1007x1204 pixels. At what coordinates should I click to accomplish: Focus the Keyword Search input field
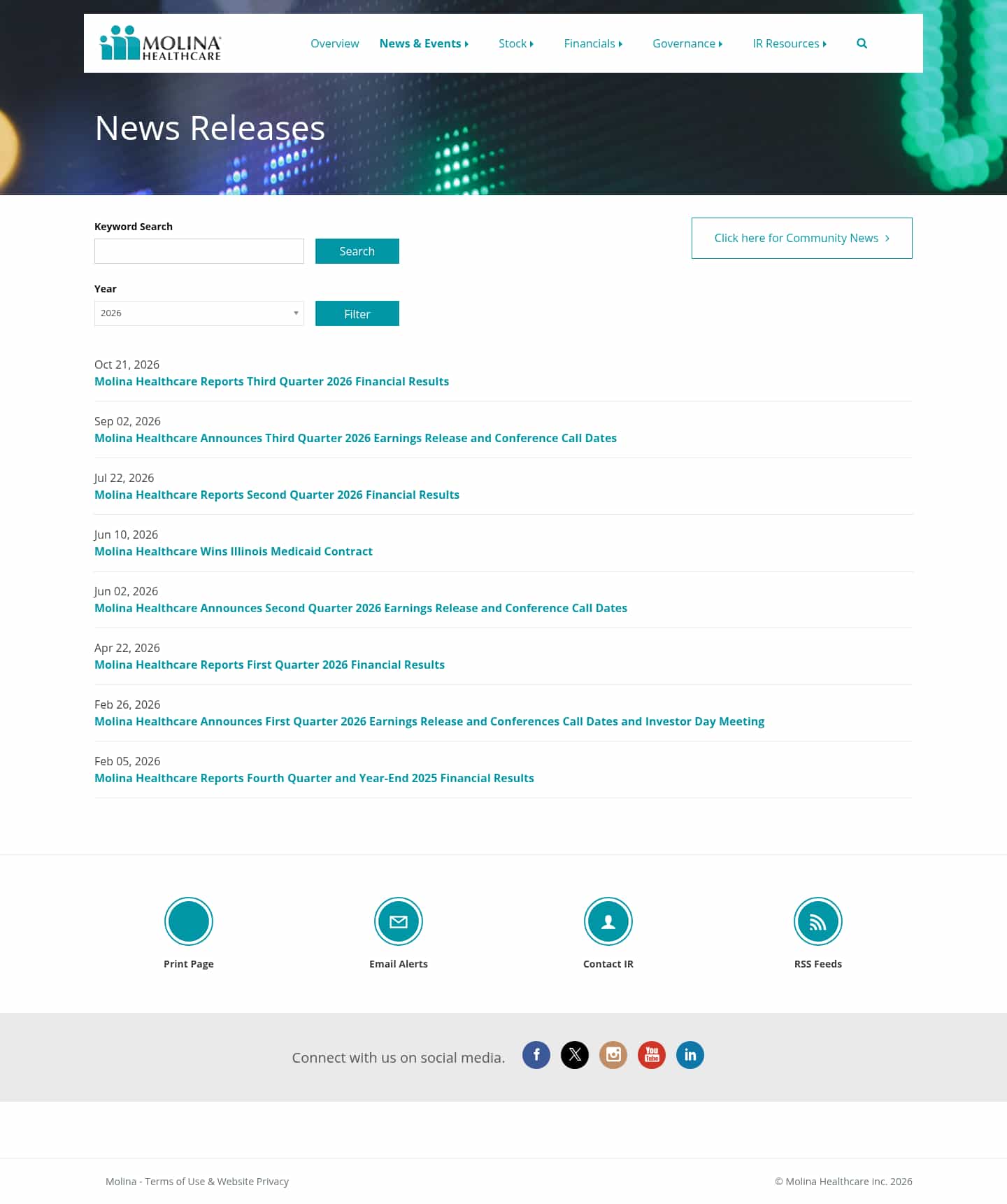click(x=199, y=251)
